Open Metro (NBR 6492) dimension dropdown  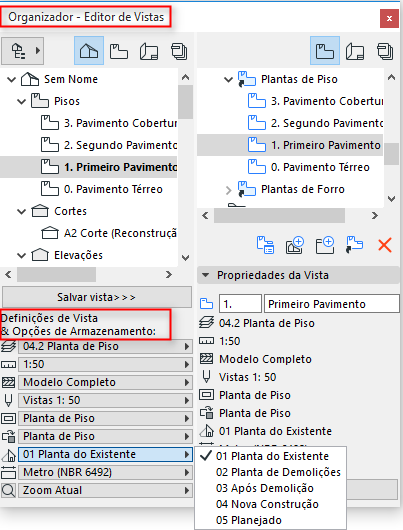[x=105, y=472]
